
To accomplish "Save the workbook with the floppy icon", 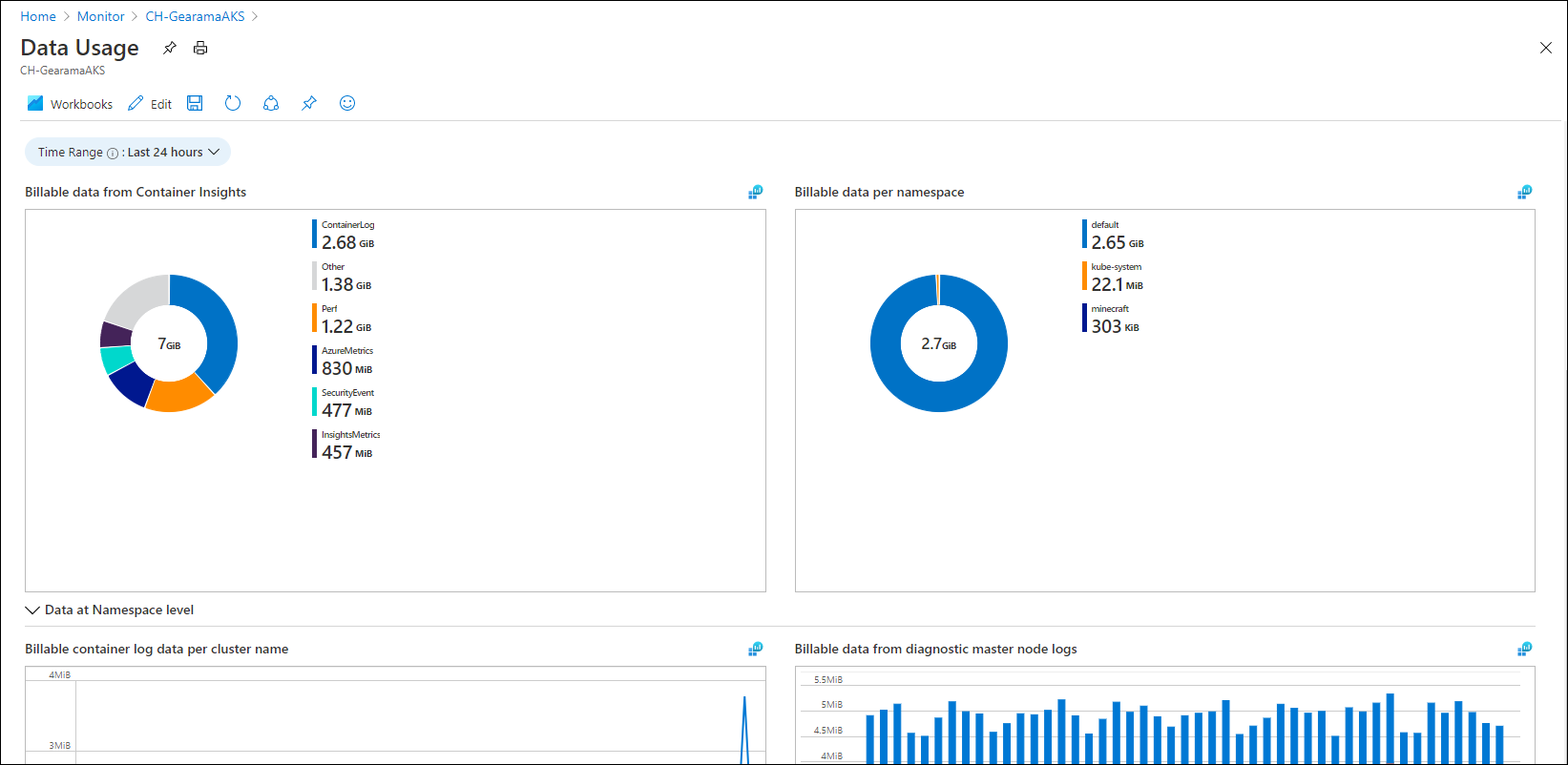I will click(195, 103).
